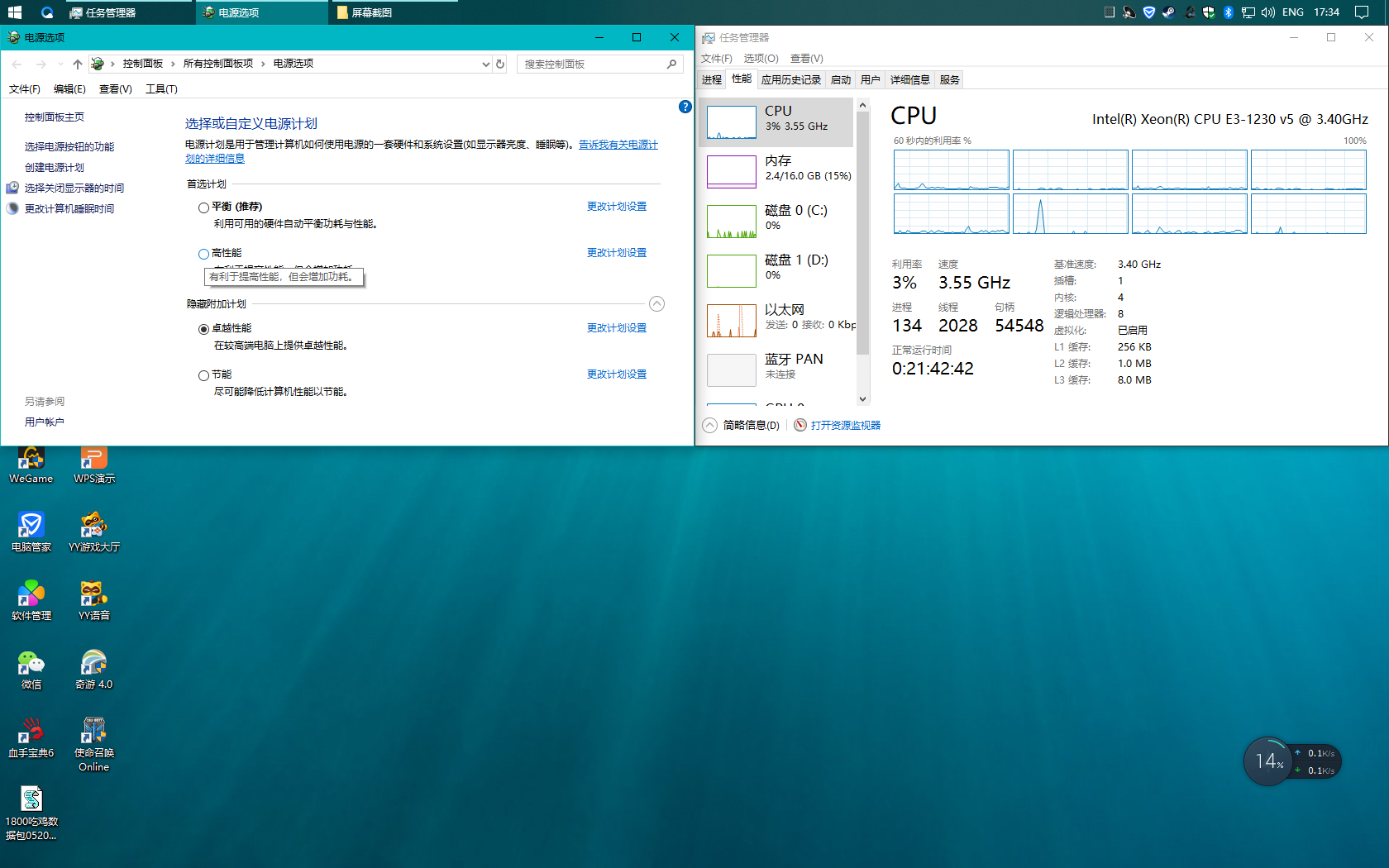Open 控制面板主页 link
Screen dimensions: 1389x868
click(x=55, y=117)
